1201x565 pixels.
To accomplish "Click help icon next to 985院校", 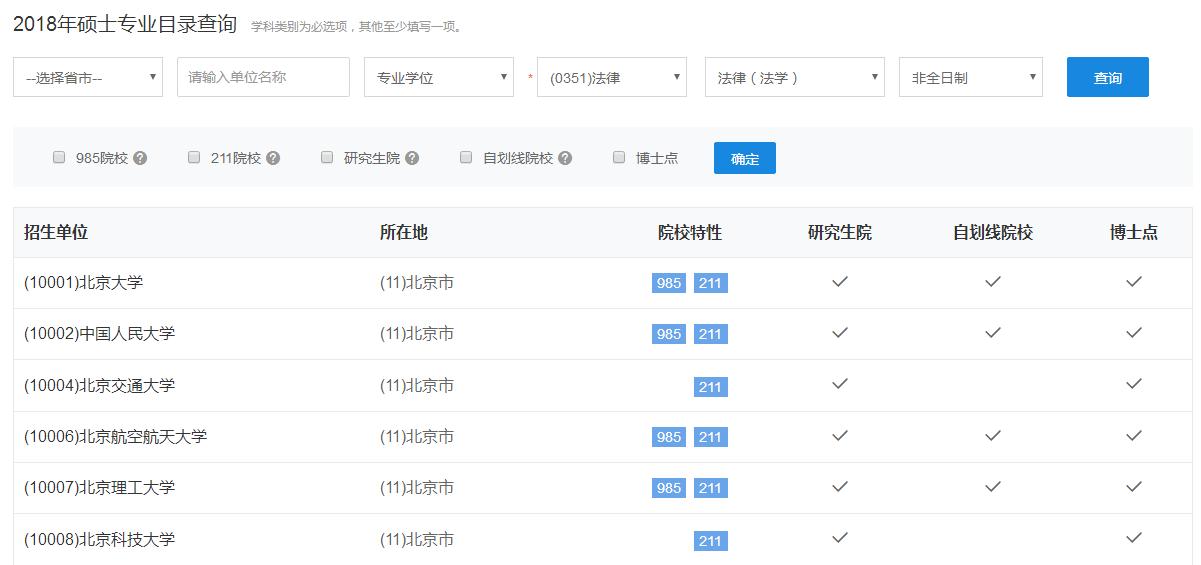I will point(140,158).
